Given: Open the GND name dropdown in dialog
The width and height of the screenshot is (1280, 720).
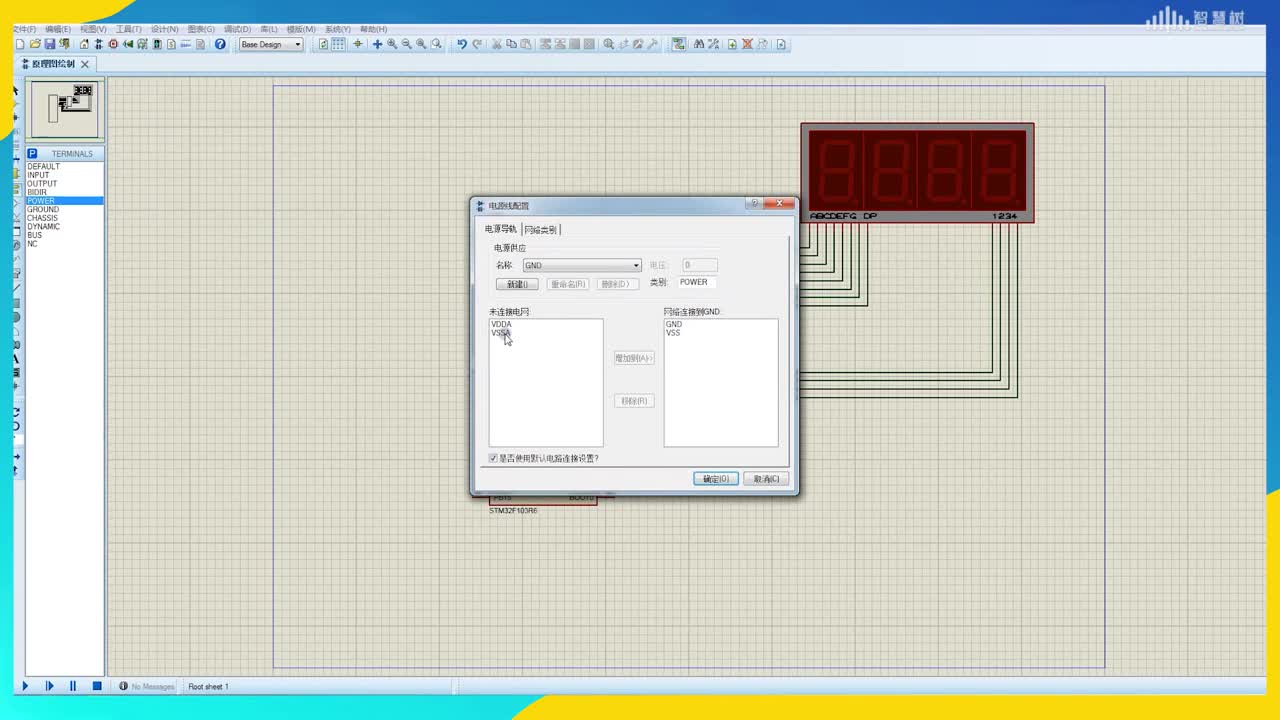Looking at the screenshot, I should click(x=582, y=265).
